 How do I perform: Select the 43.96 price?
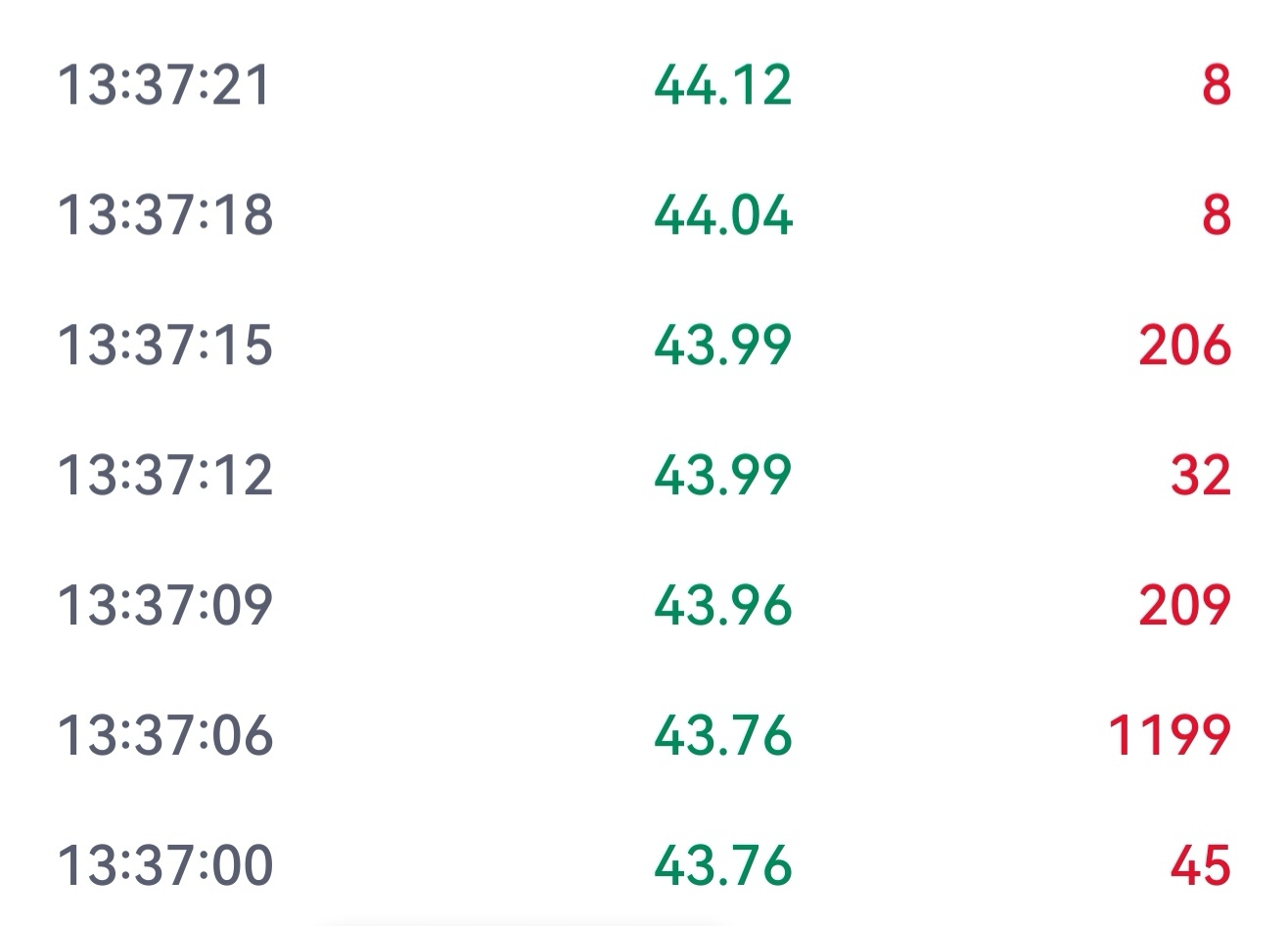(722, 605)
